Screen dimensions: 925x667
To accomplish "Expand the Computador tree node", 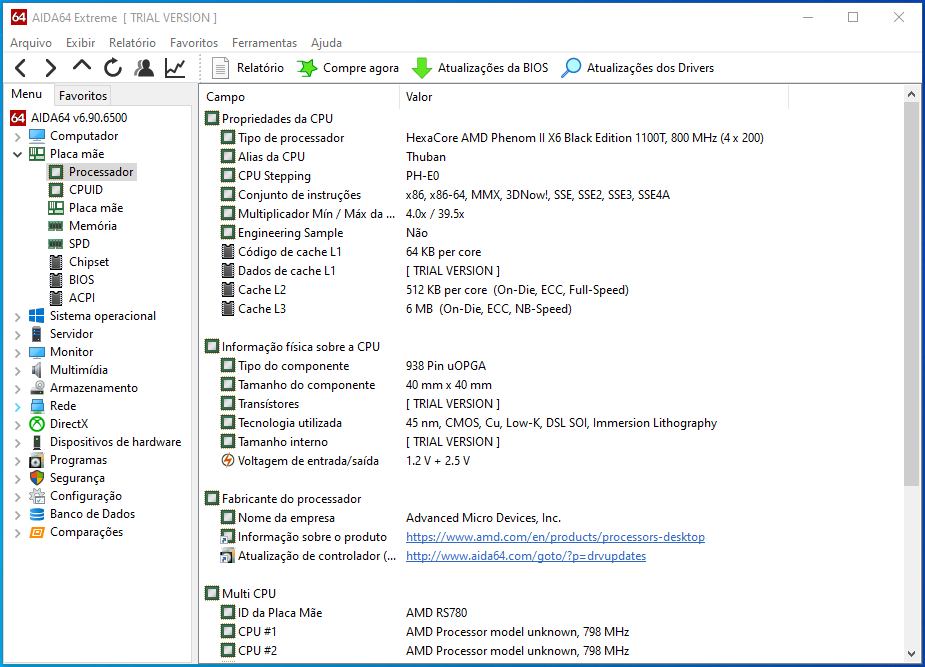I will click(18, 137).
